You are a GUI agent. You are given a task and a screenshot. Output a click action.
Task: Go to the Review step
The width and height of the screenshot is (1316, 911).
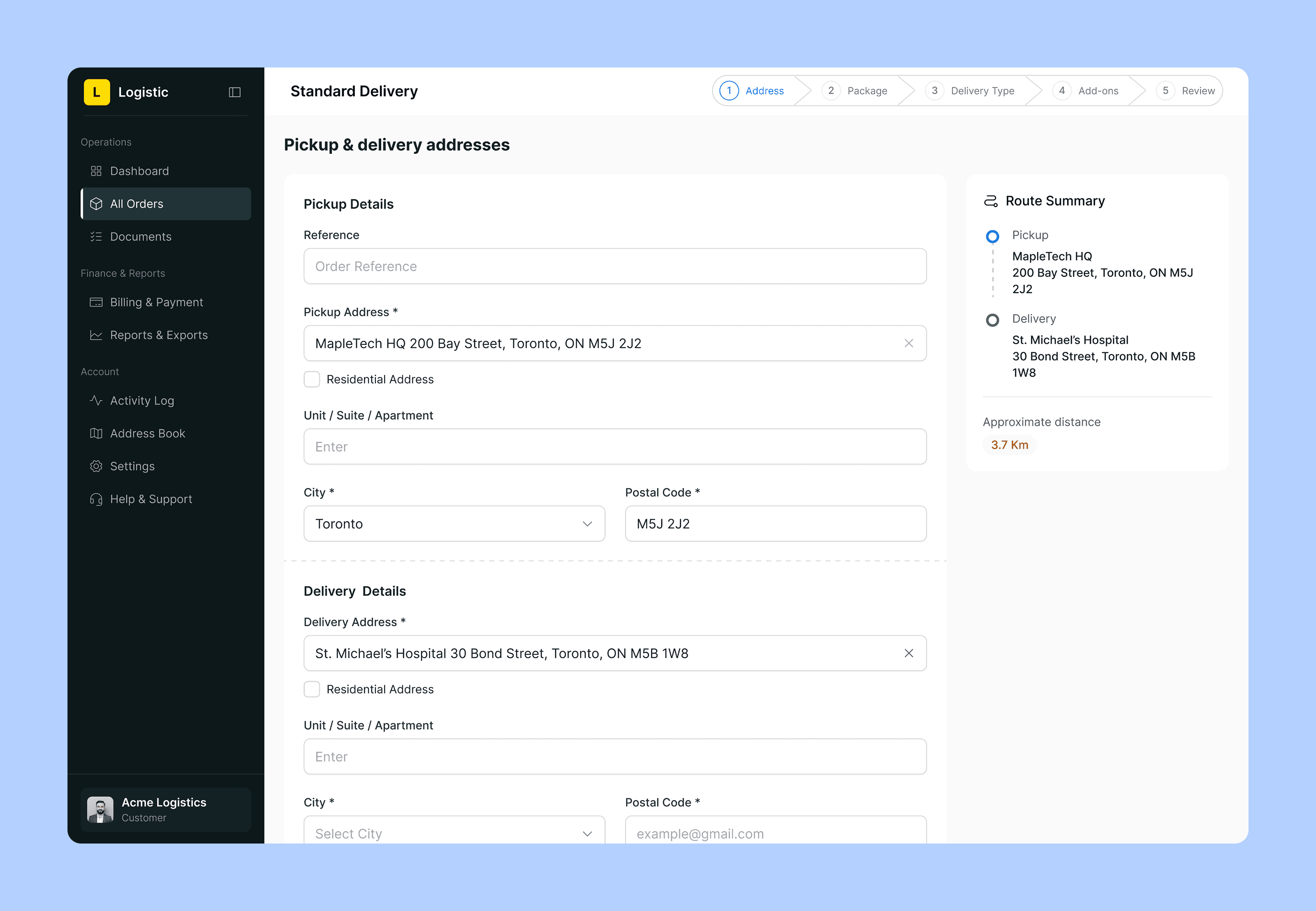point(1186,91)
